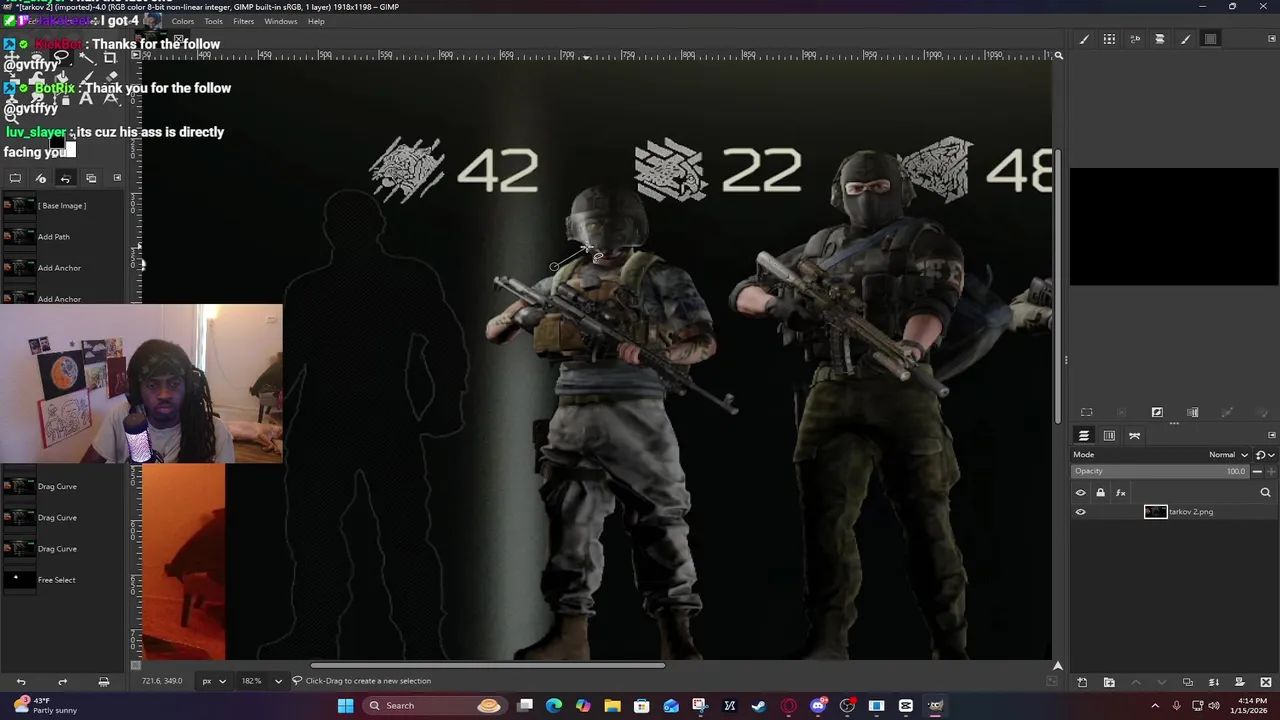Switch to the Layers tab
Screen dimensions: 1280x720
(1083, 435)
